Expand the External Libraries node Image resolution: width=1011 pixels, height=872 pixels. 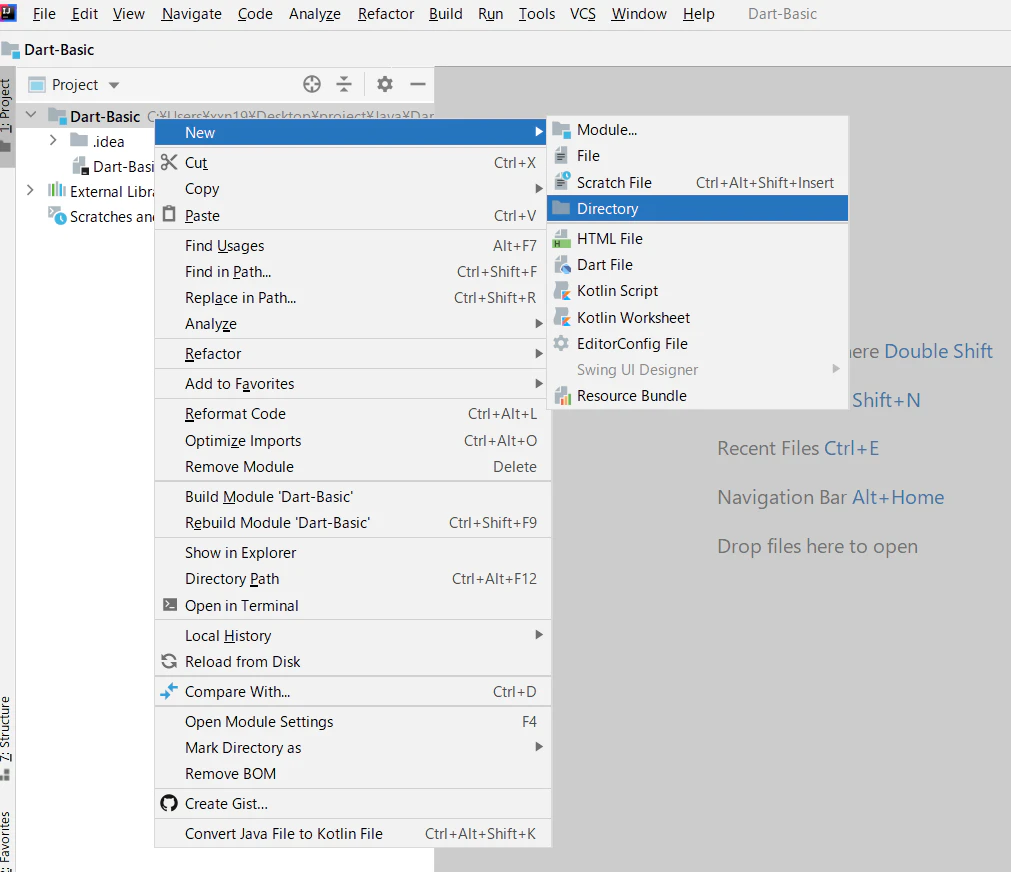click(x=30, y=190)
